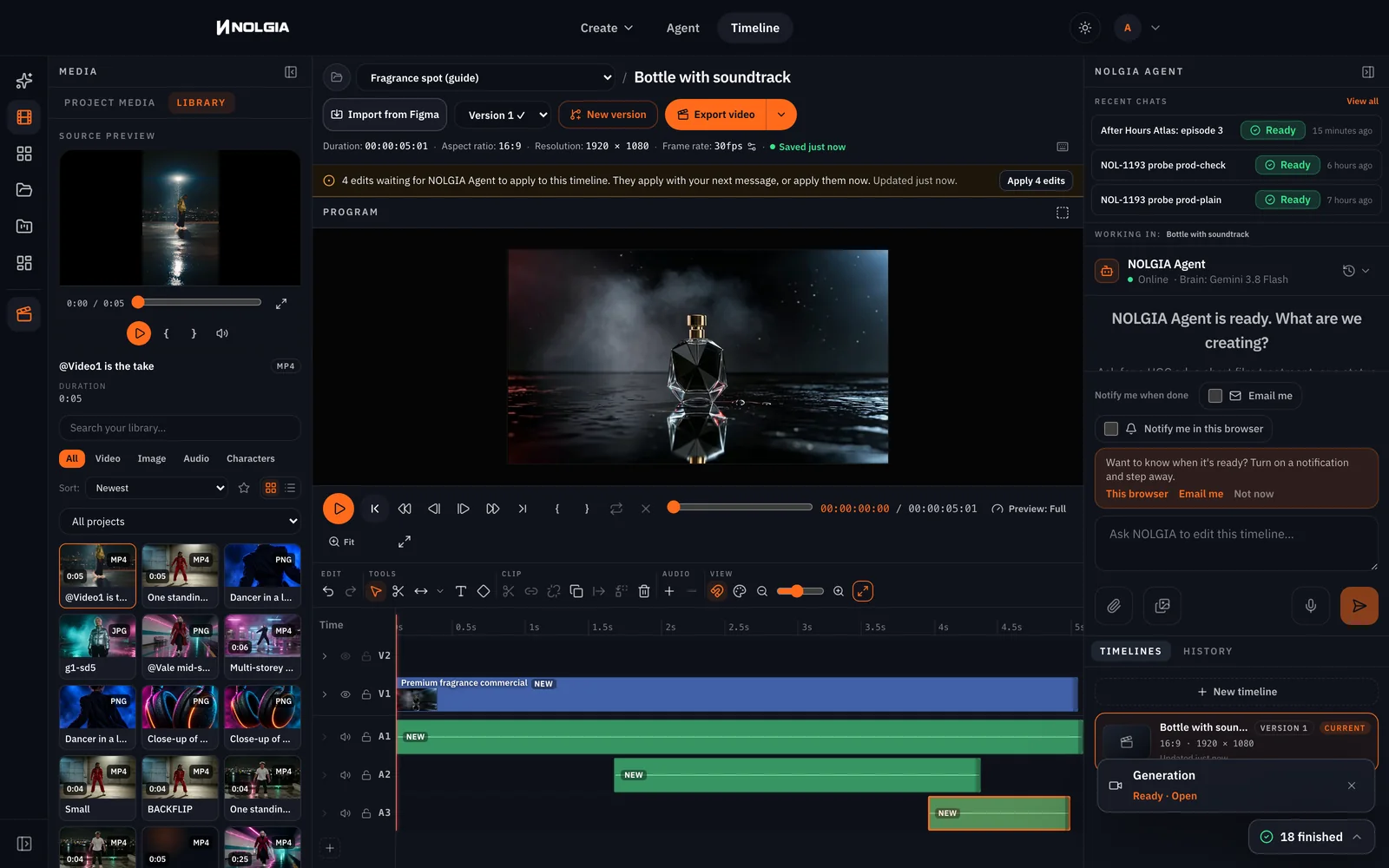The height and width of the screenshot is (868, 1389).
Task: Select the Text tool in the timeline toolbar
Action: click(461, 591)
